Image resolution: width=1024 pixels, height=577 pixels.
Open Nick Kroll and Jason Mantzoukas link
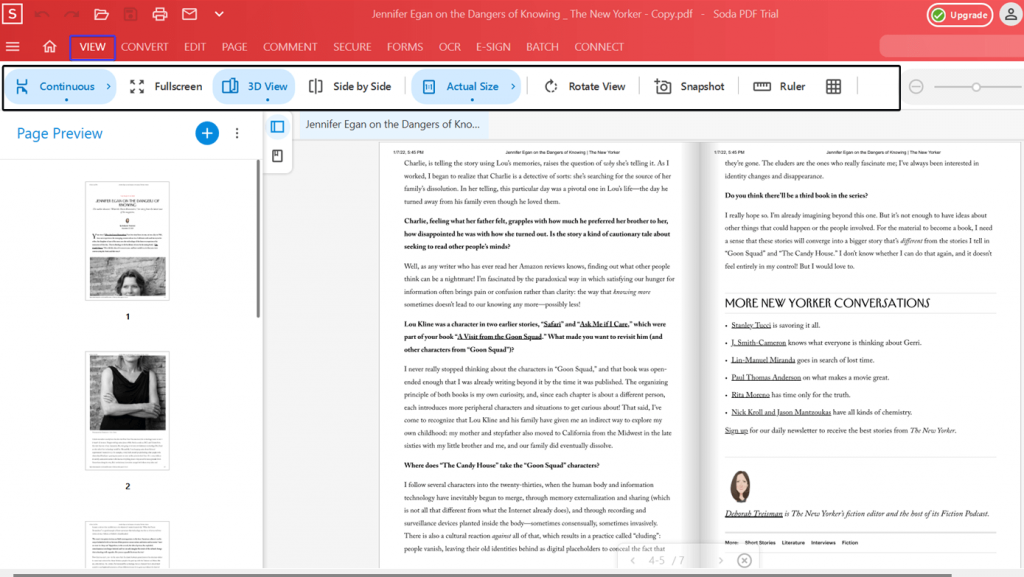click(781, 413)
